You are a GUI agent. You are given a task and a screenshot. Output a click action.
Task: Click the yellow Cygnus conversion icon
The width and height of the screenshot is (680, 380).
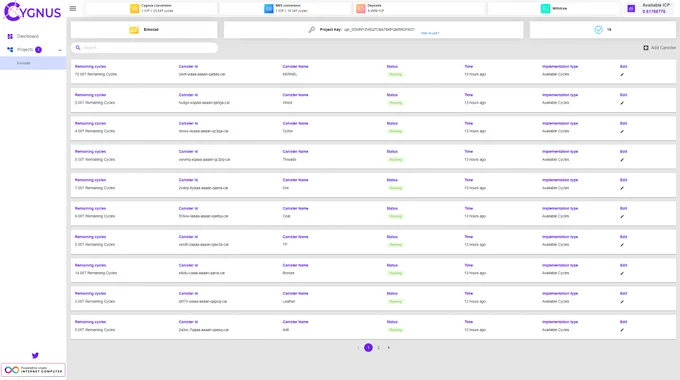[x=134, y=8]
